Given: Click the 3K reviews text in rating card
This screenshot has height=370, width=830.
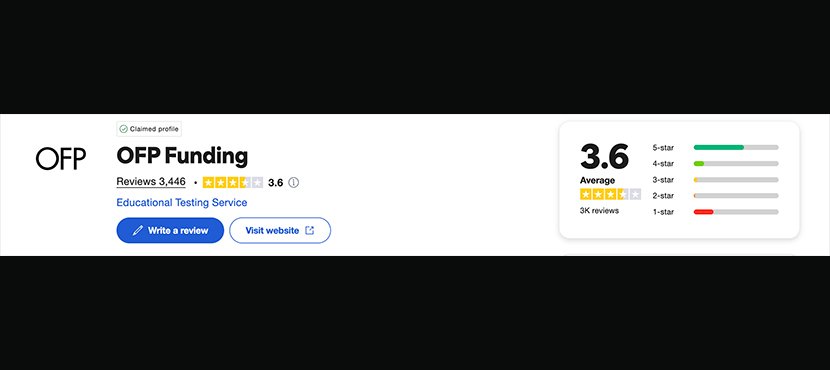Looking at the screenshot, I should point(599,211).
